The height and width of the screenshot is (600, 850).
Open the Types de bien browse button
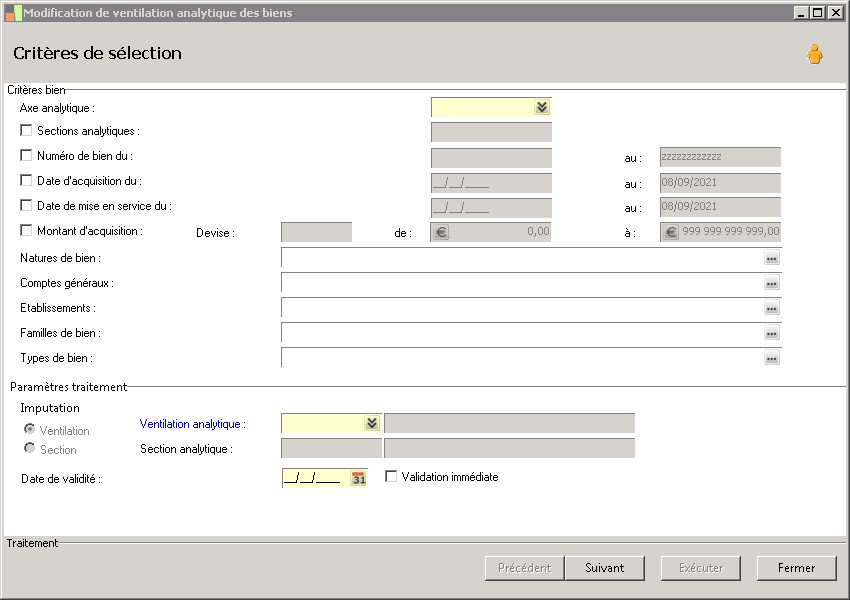771,358
